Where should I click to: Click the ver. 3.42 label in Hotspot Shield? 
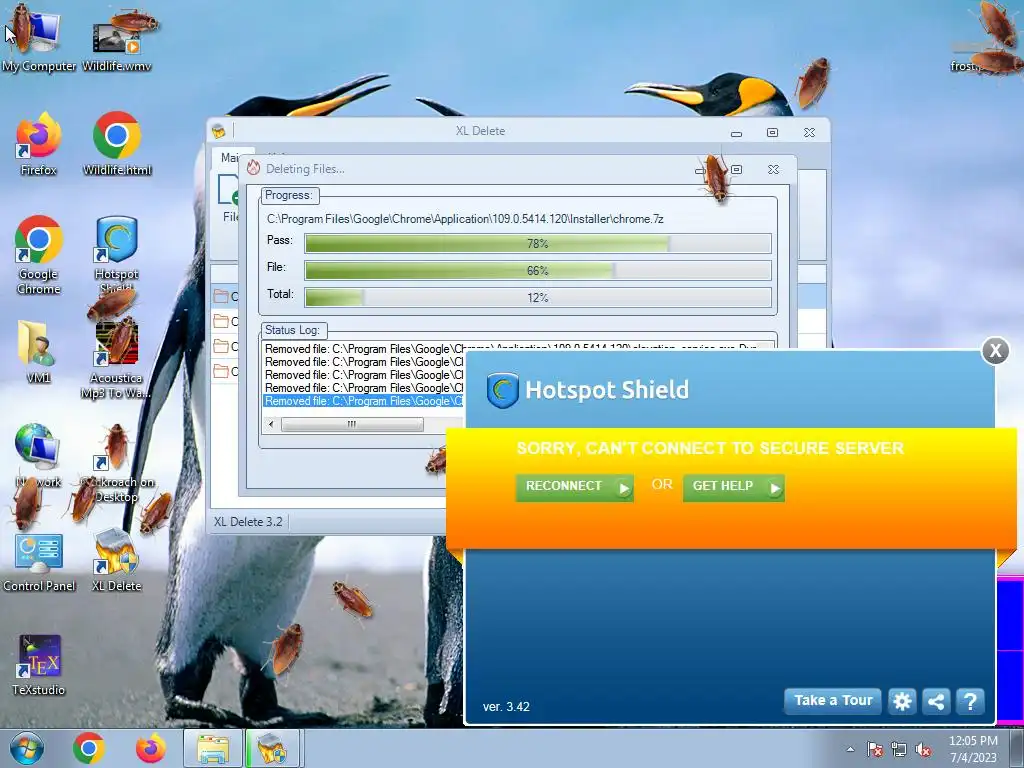pyautogui.click(x=506, y=707)
